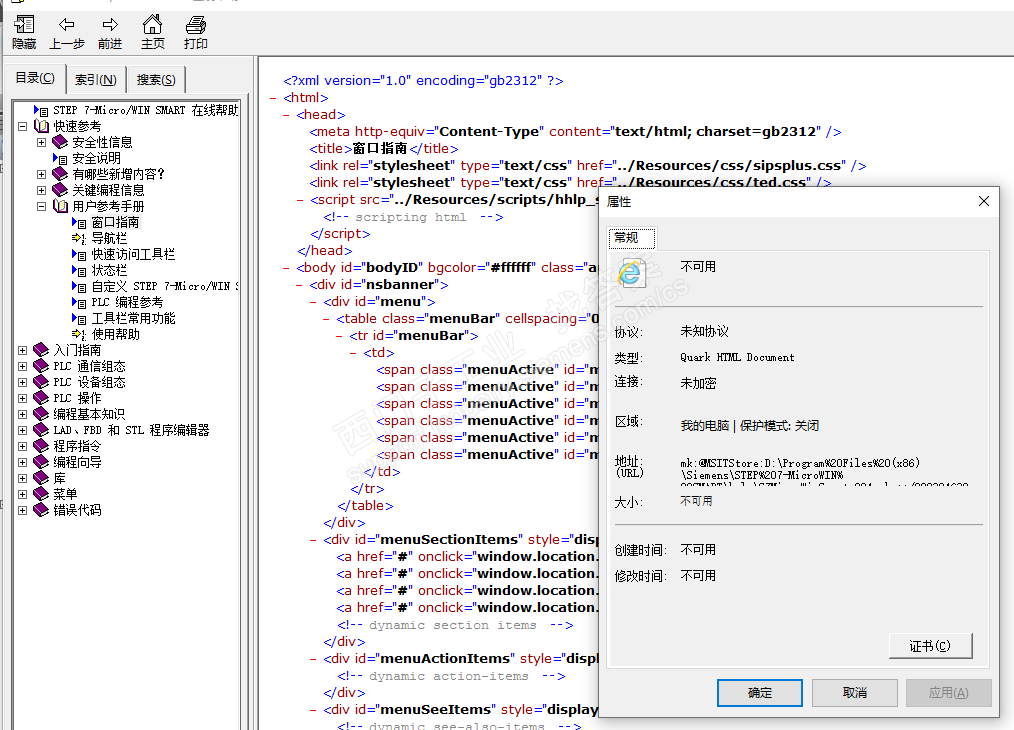Select the PLC 操作 tree item
The image size is (1014, 730).
point(77,398)
